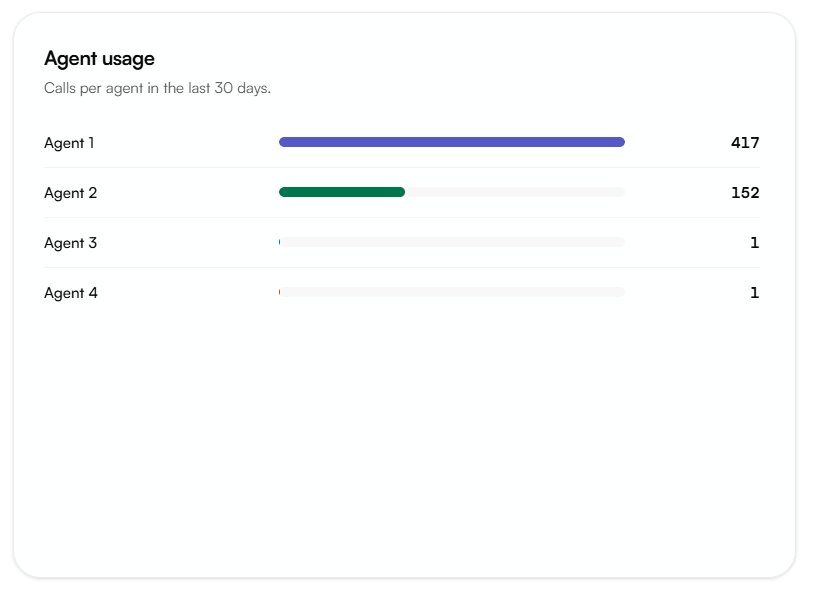Click the Agent 4 label
The width and height of the screenshot is (813, 603).
pos(71,293)
